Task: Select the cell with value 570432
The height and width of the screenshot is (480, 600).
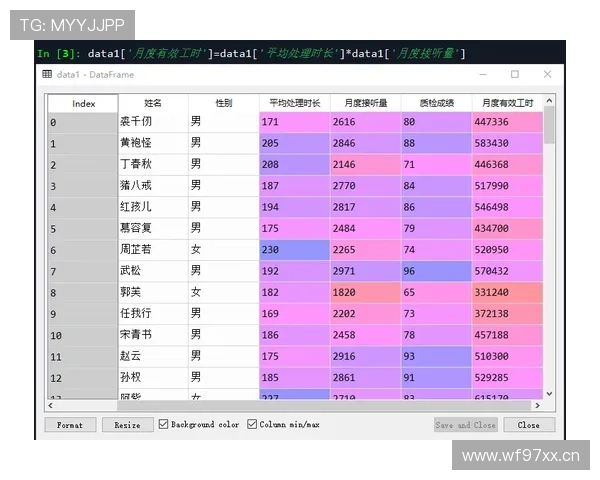Action: [x=507, y=271]
